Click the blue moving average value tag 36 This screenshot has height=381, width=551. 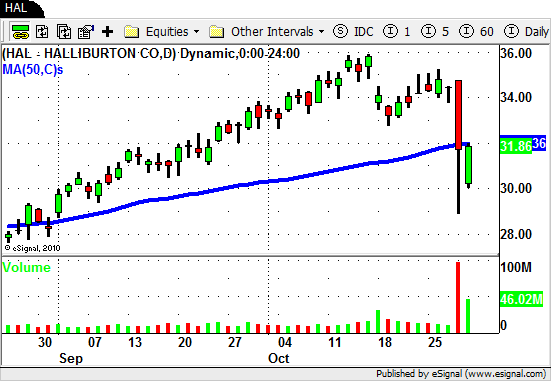pyautogui.click(x=539, y=143)
